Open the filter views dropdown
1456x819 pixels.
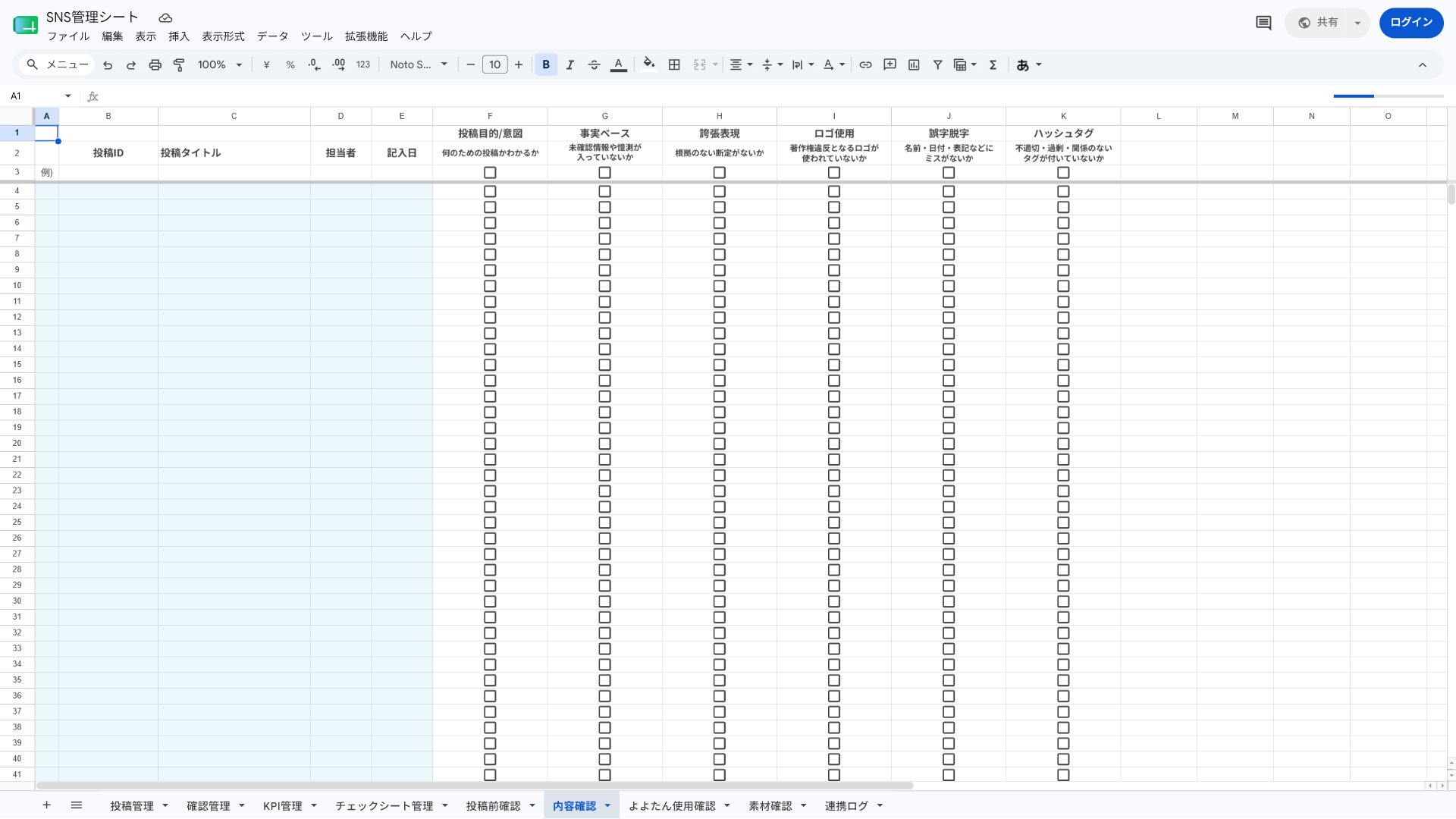click(965, 65)
